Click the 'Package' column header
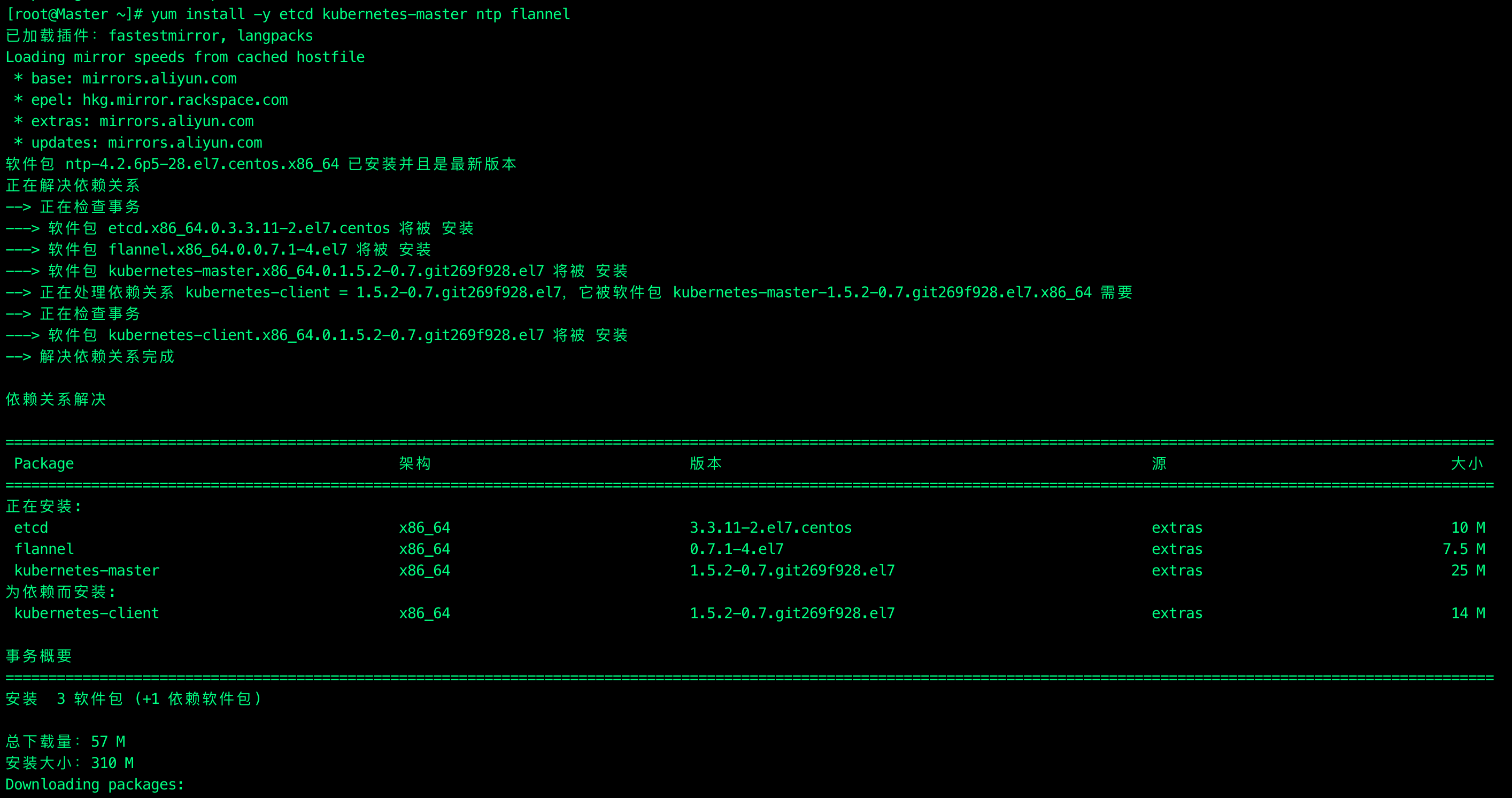Image resolution: width=1512 pixels, height=798 pixels. coord(44,463)
